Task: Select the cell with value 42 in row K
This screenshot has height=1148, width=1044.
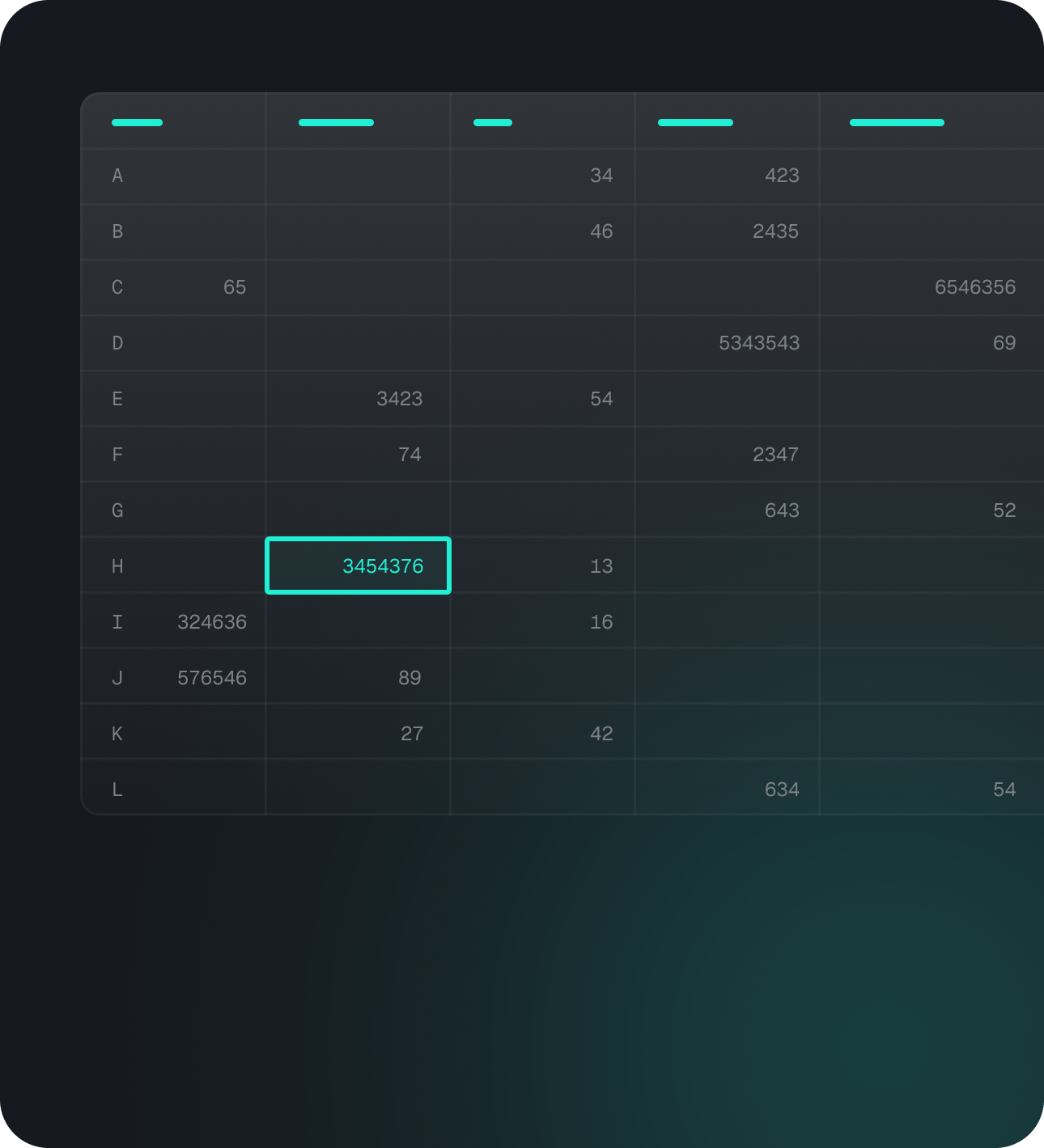Action: point(601,733)
